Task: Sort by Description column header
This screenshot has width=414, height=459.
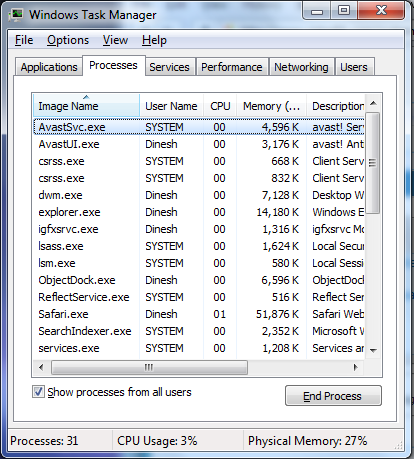Action: pos(335,106)
